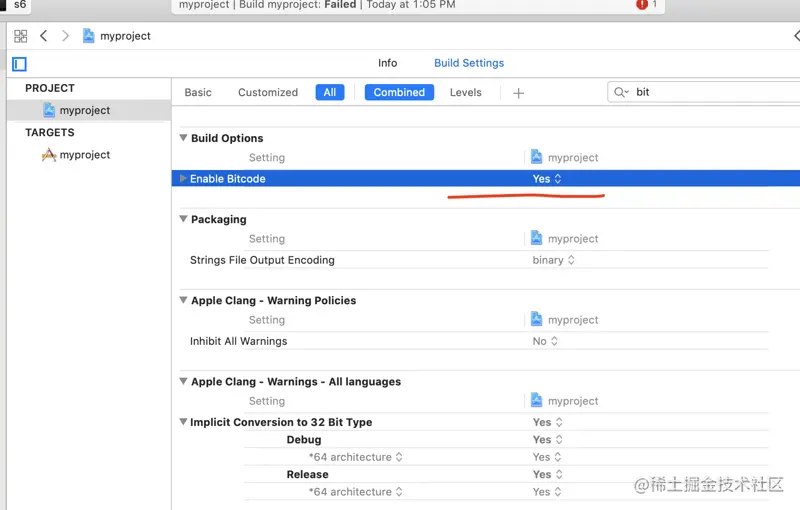
Task: Select the myproject project in the sidebar
Action: pos(89,110)
